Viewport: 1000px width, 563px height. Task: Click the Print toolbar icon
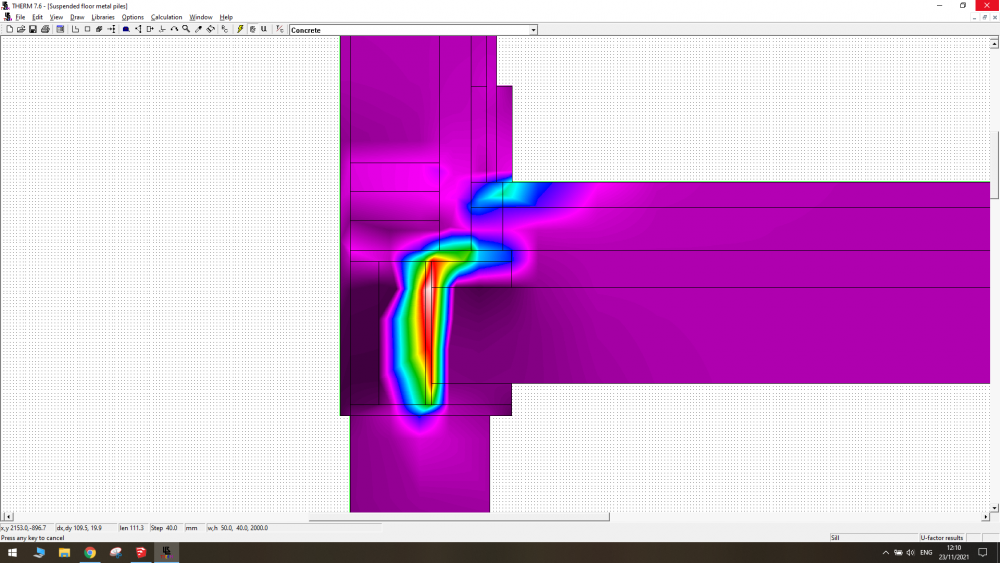click(45, 29)
